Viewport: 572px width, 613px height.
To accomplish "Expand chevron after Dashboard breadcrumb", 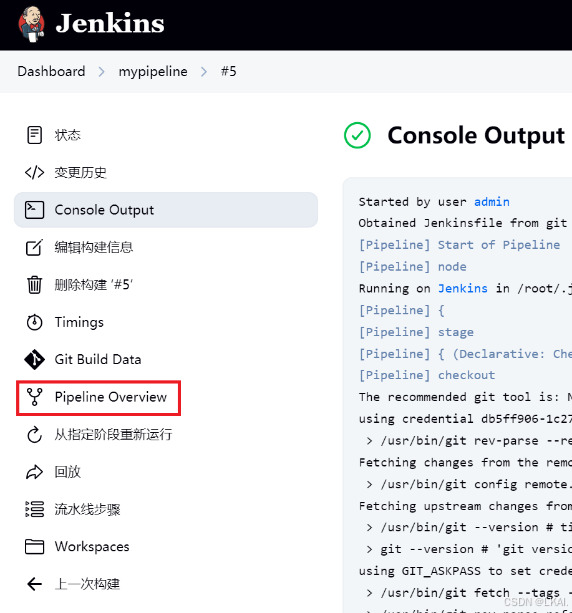I will (102, 72).
